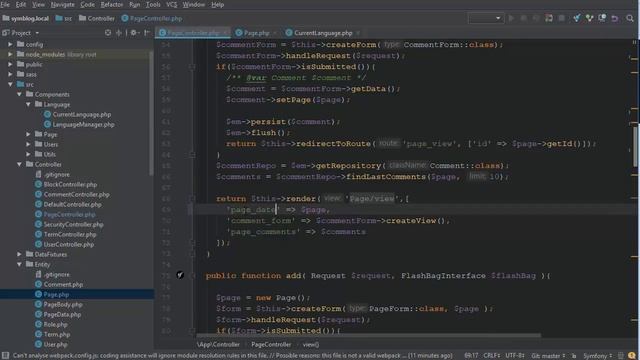Screen dimensions: 640x360
Task: Open Search Everywhere magnifier icon
Action: (630, 18)
